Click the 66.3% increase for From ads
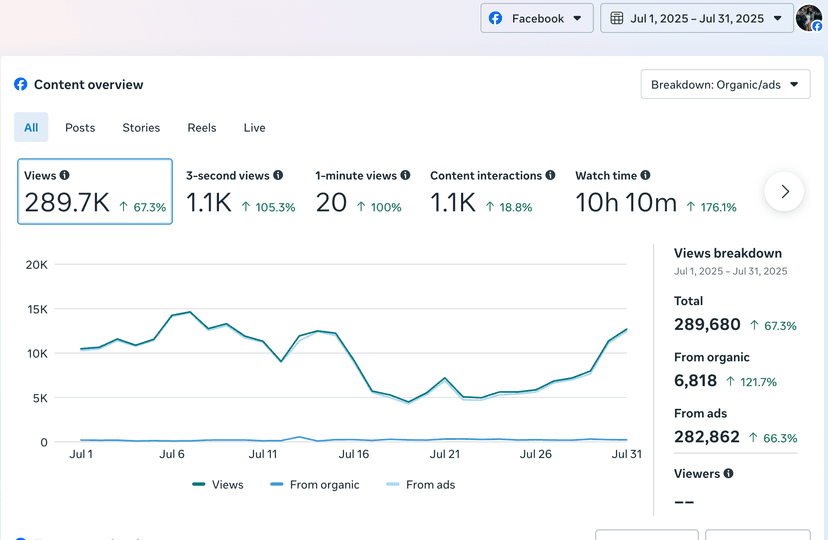The width and height of the screenshot is (828, 540). (773, 438)
